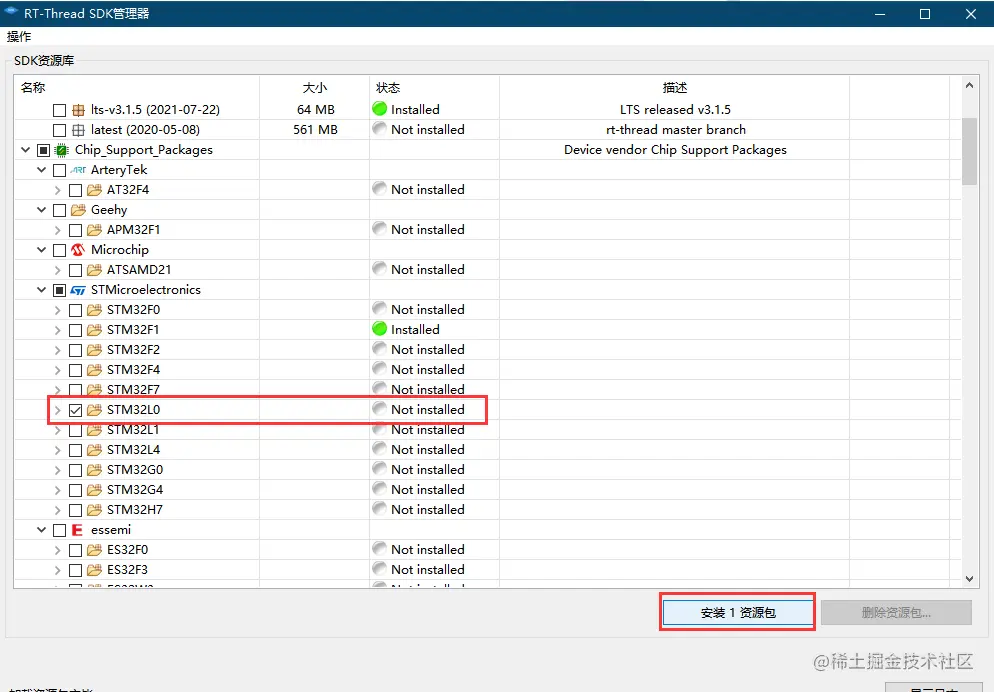Click the STM32L4 folder icon
Viewport: 994px width, 692px height.
pos(94,450)
